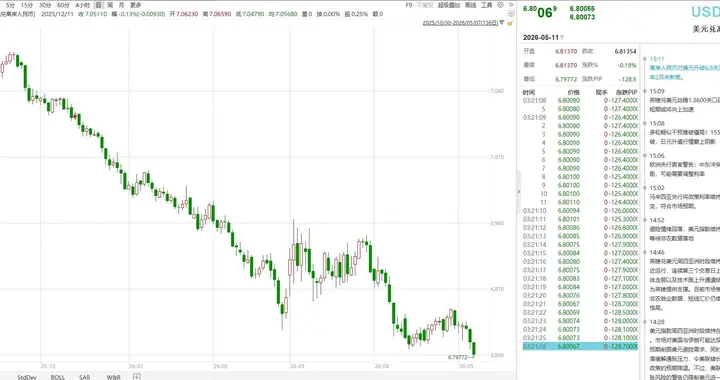Click the 25-12 date axis label
Image resolution: width=720 pixels, height=380 pixels.
pyautogui.click(x=48, y=366)
